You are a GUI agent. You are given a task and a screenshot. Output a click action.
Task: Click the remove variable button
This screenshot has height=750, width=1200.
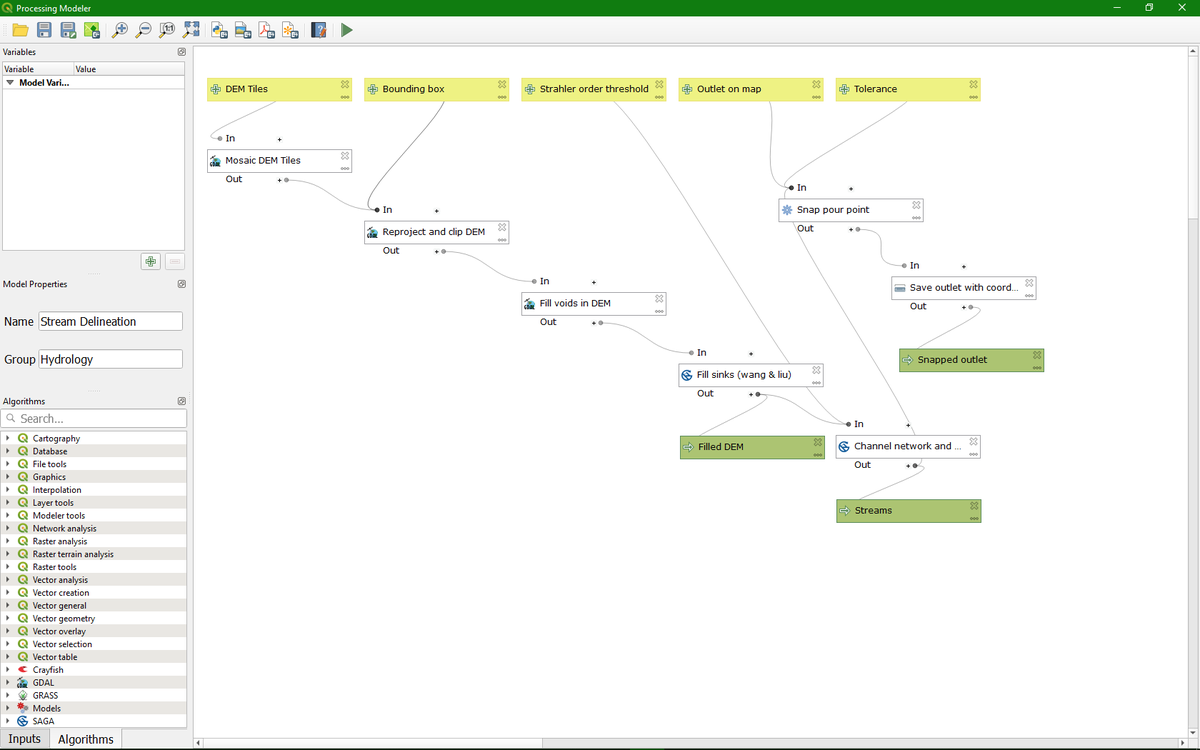[x=174, y=261]
